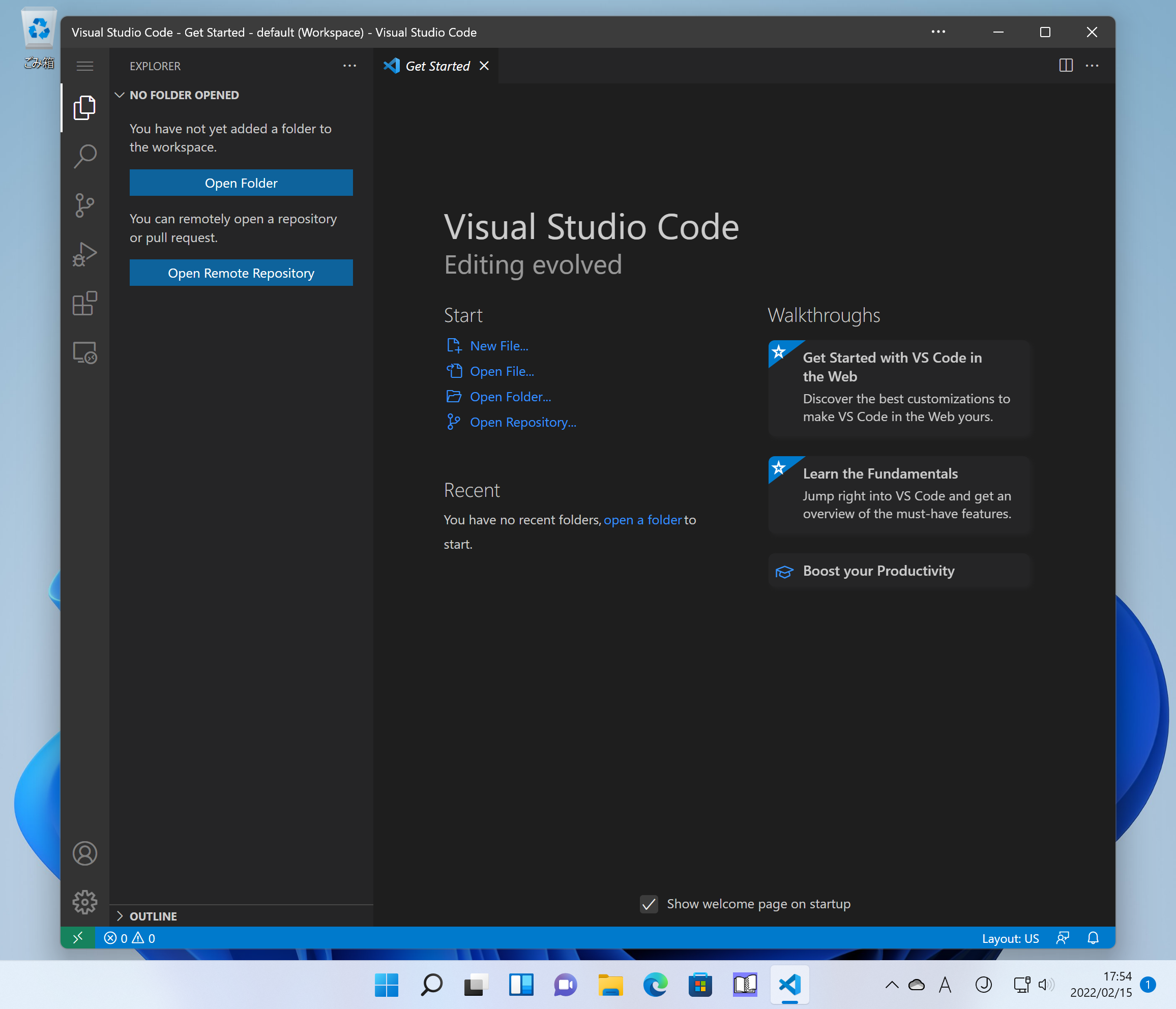Uncheck Show welcome page on startup
Screen dimensions: 1176x1009
(x=649, y=903)
